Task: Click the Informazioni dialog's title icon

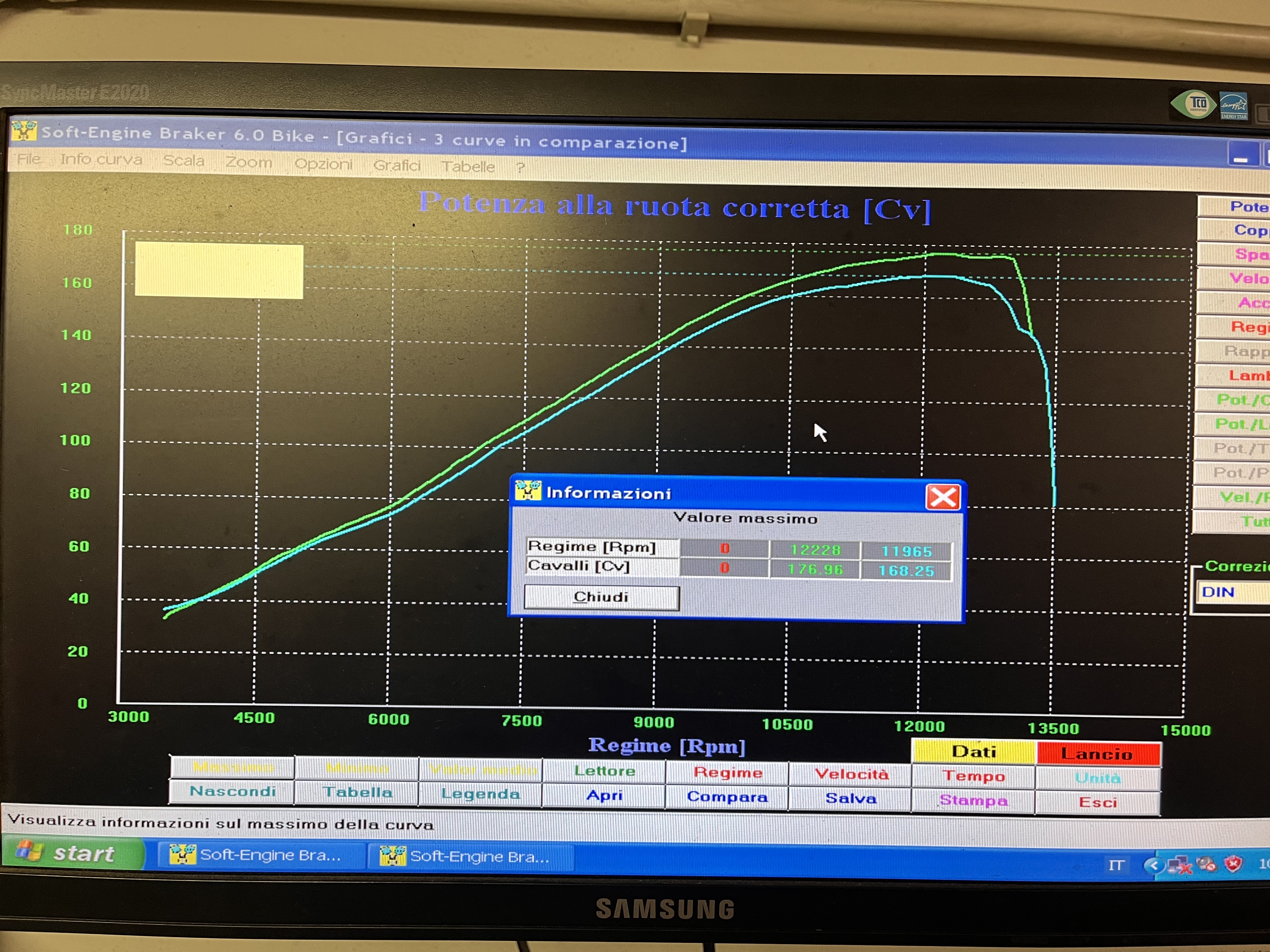Action: (x=528, y=490)
